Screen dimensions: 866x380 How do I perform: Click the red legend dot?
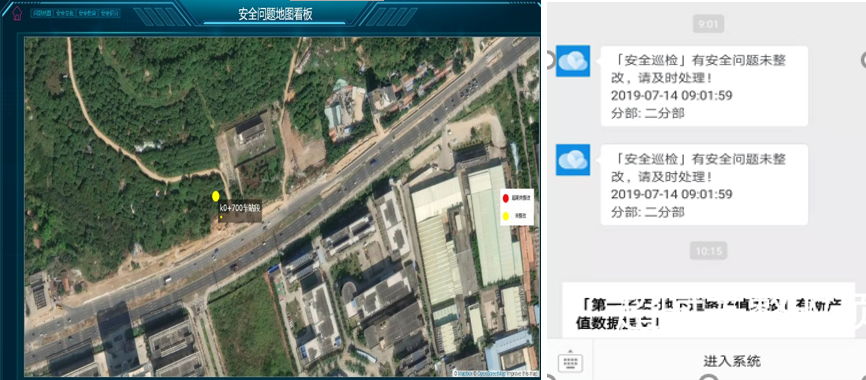505,197
